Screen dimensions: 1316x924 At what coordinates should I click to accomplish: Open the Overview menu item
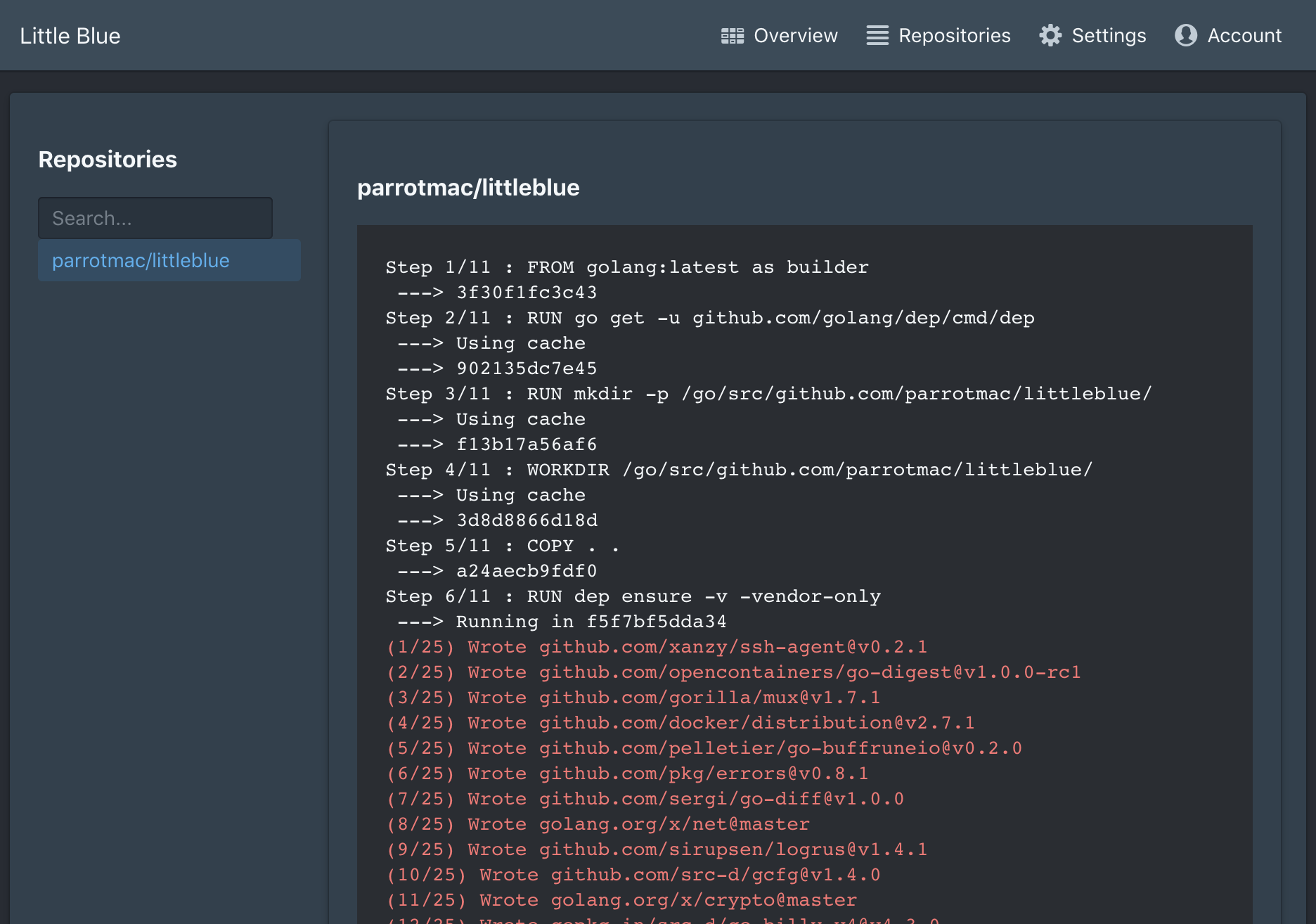(x=780, y=36)
